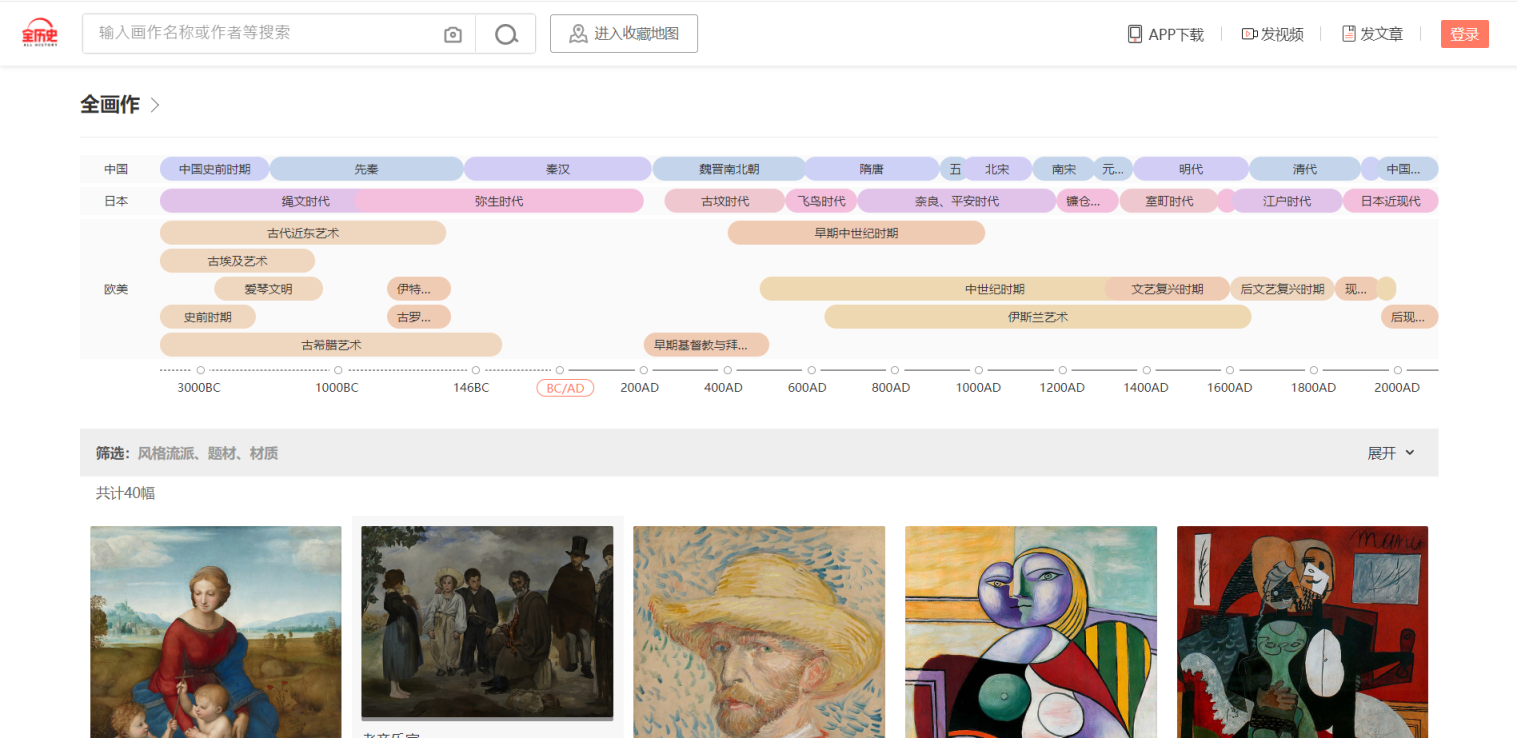Viewport: 1517px width, 738px height.
Task: Click the collection map pin icon
Action: (x=578, y=34)
